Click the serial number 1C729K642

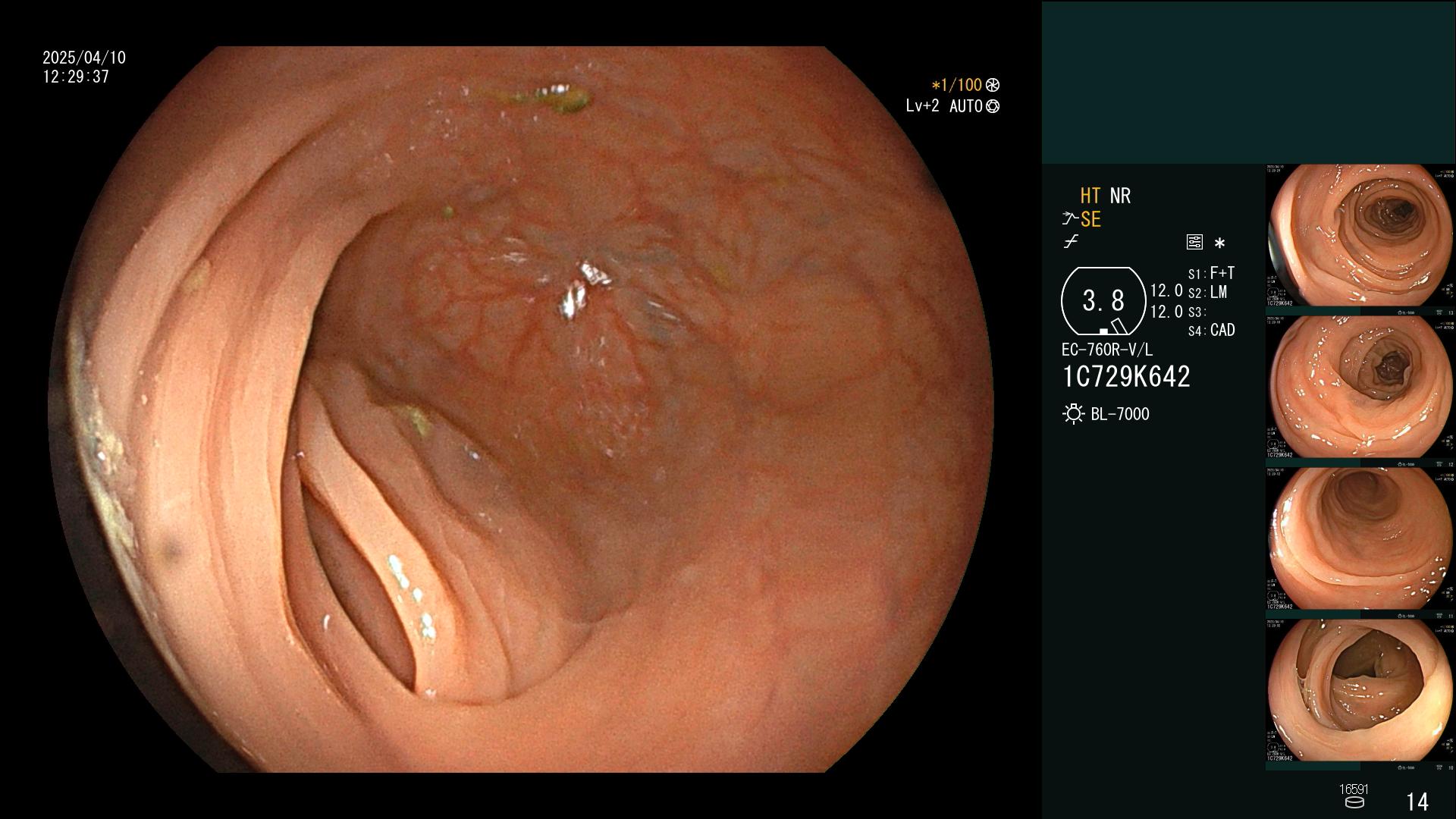point(1126,376)
